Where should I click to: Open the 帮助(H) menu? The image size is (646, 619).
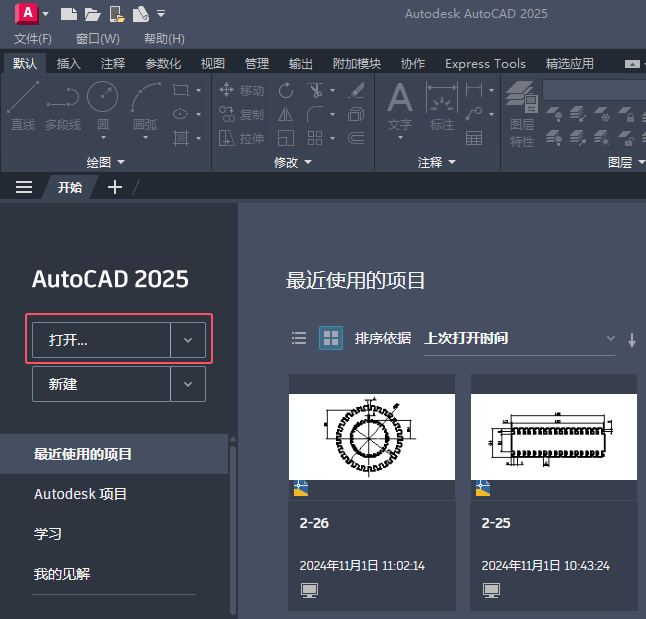(164, 39)
